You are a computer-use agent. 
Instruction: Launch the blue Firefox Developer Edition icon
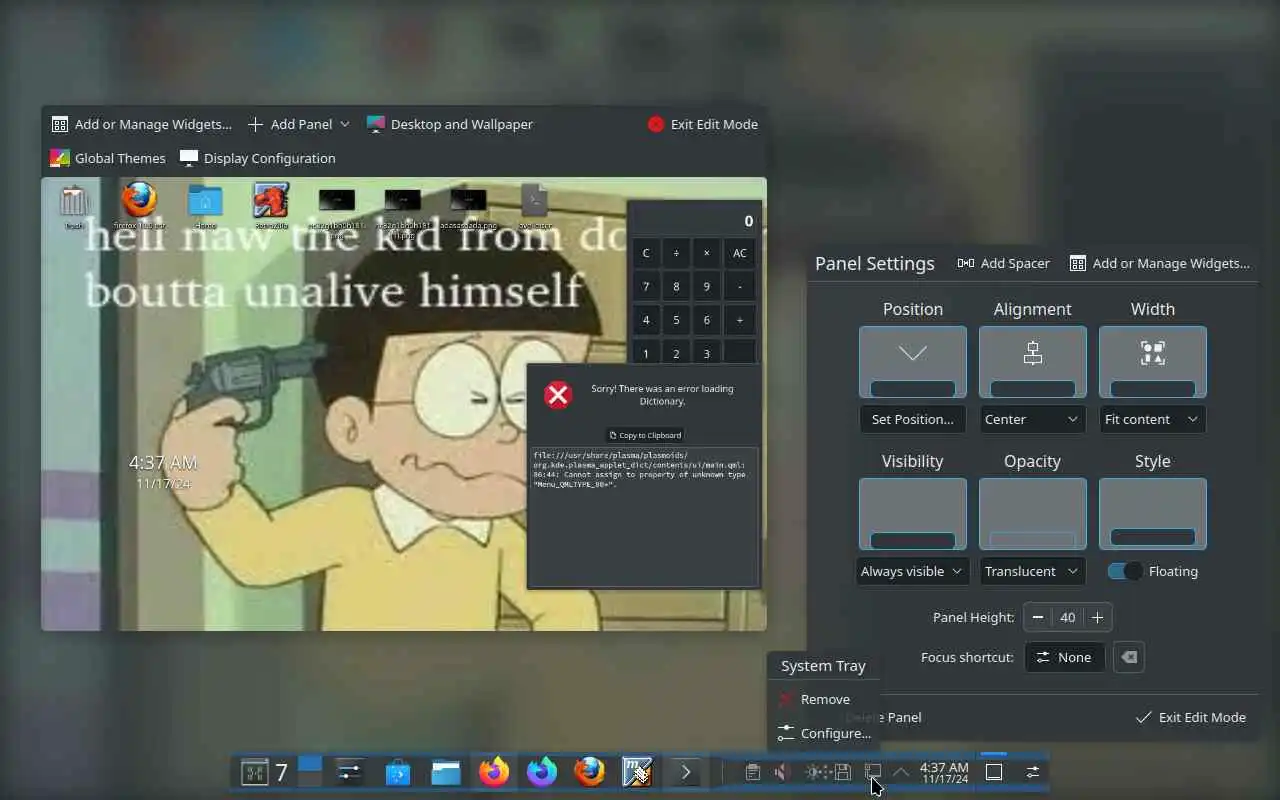click(542, 772)
